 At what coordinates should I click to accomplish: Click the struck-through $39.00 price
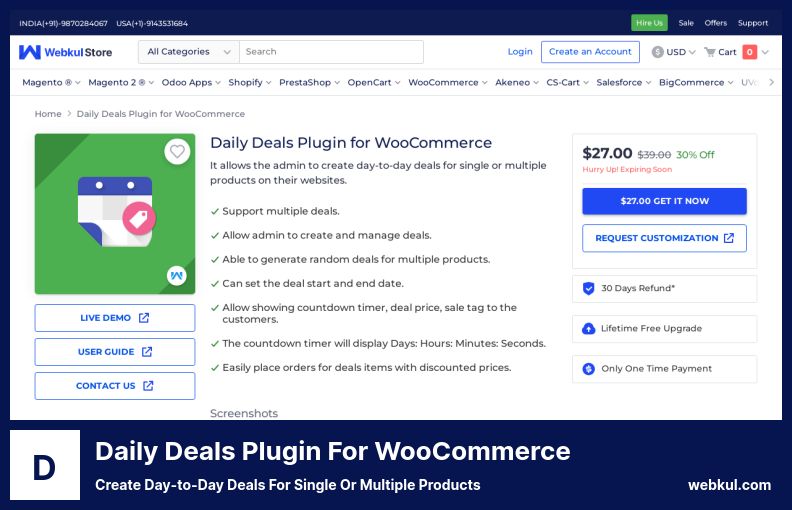[x=654, y=155]
